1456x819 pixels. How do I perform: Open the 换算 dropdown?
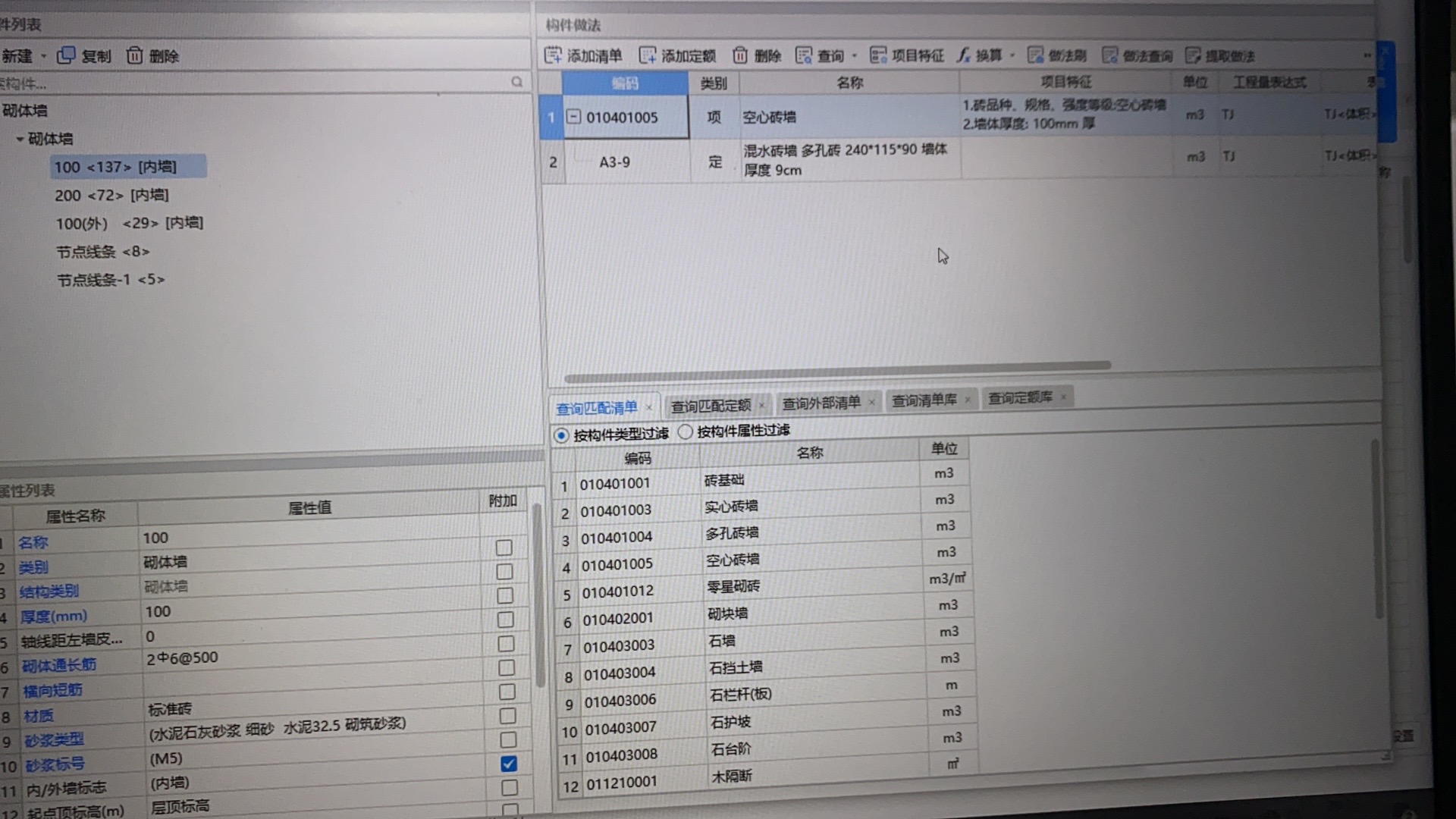[x=1013, y=56]
